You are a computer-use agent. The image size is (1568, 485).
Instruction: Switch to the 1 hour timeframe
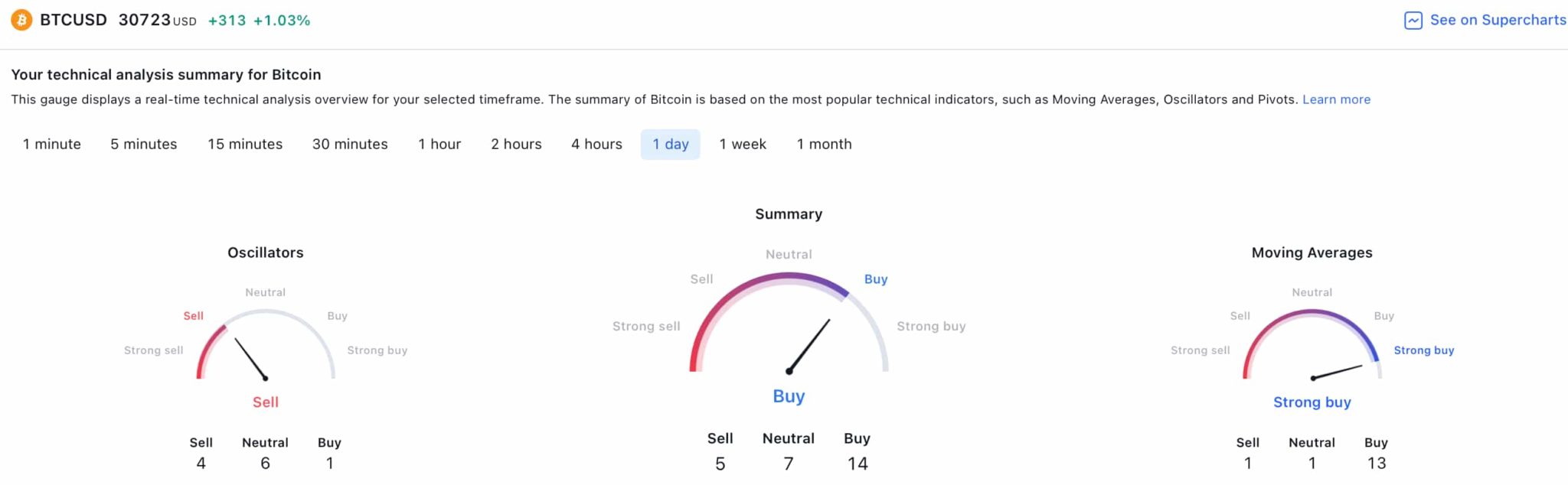439,144
